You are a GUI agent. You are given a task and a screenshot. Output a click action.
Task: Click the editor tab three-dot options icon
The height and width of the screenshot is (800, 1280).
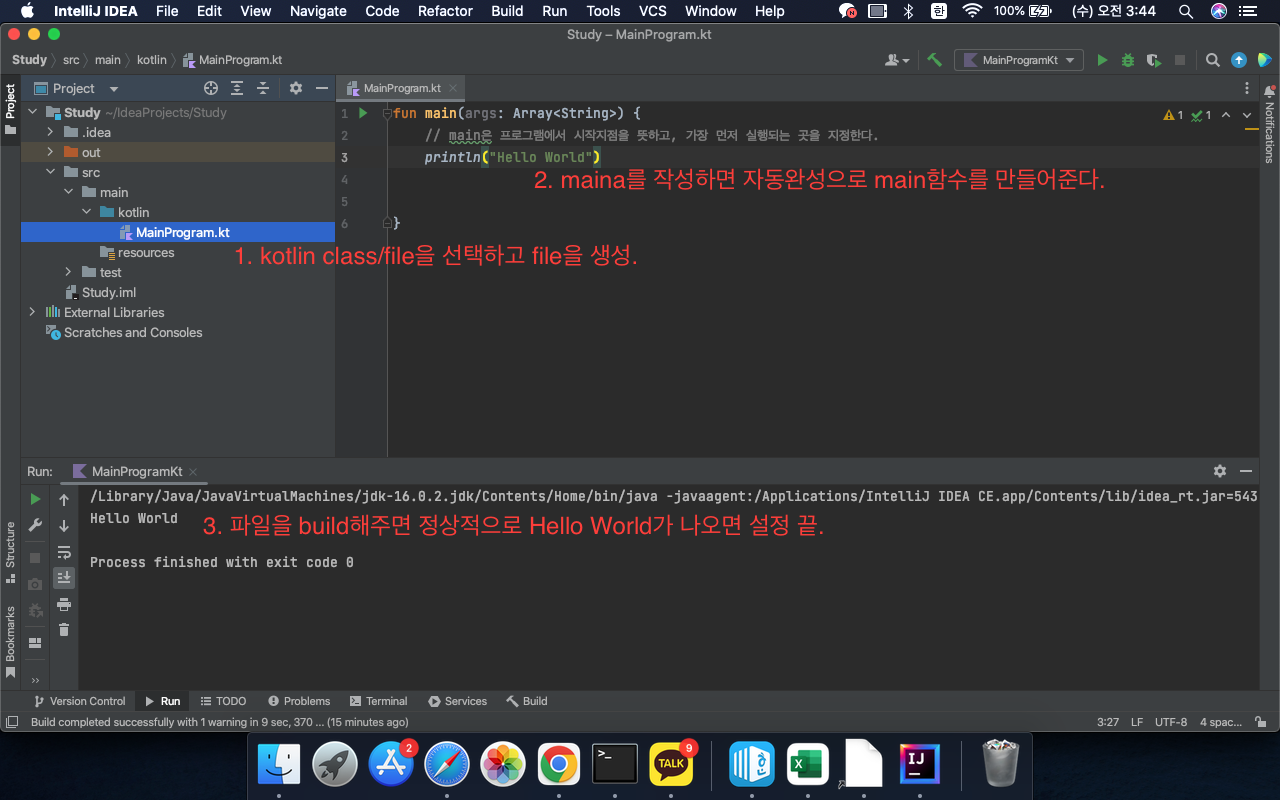click(1247, 88)
